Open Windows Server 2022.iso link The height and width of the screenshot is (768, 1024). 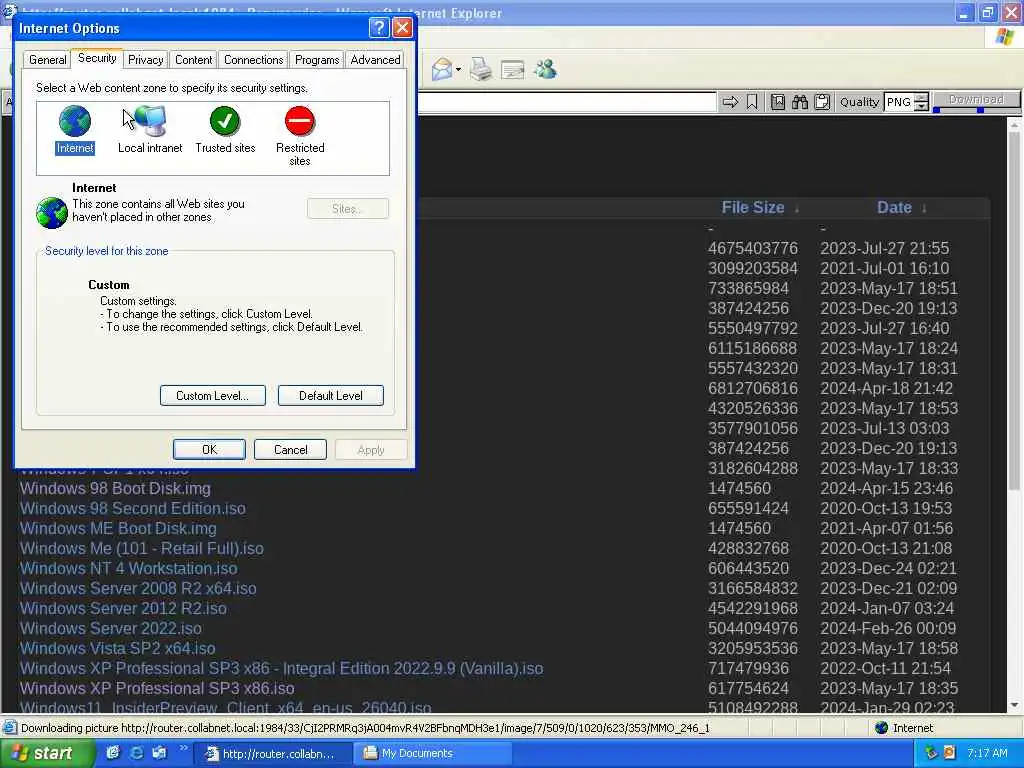pyautogui.click(x=110, y=628)
